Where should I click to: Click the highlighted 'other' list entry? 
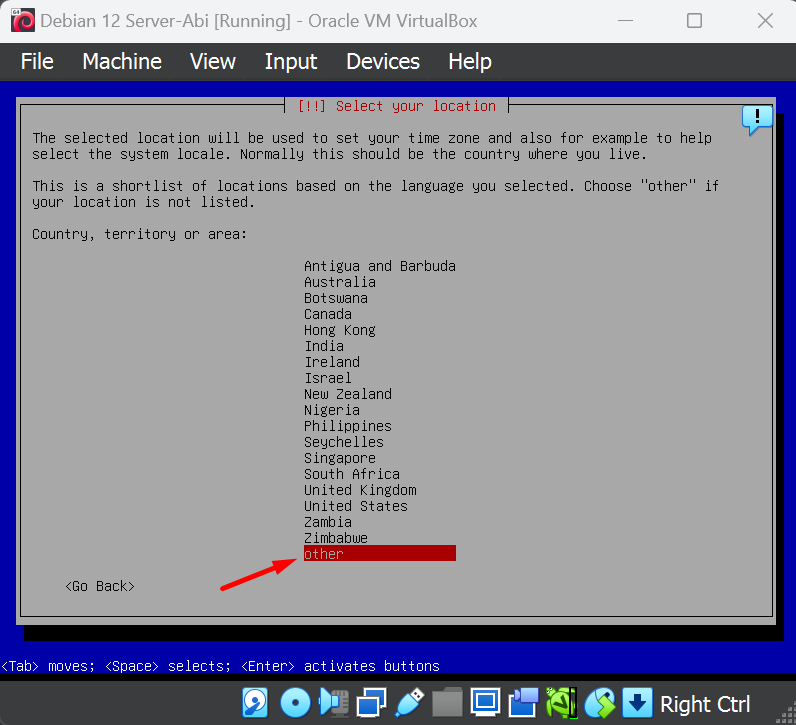tap(380, 553)
